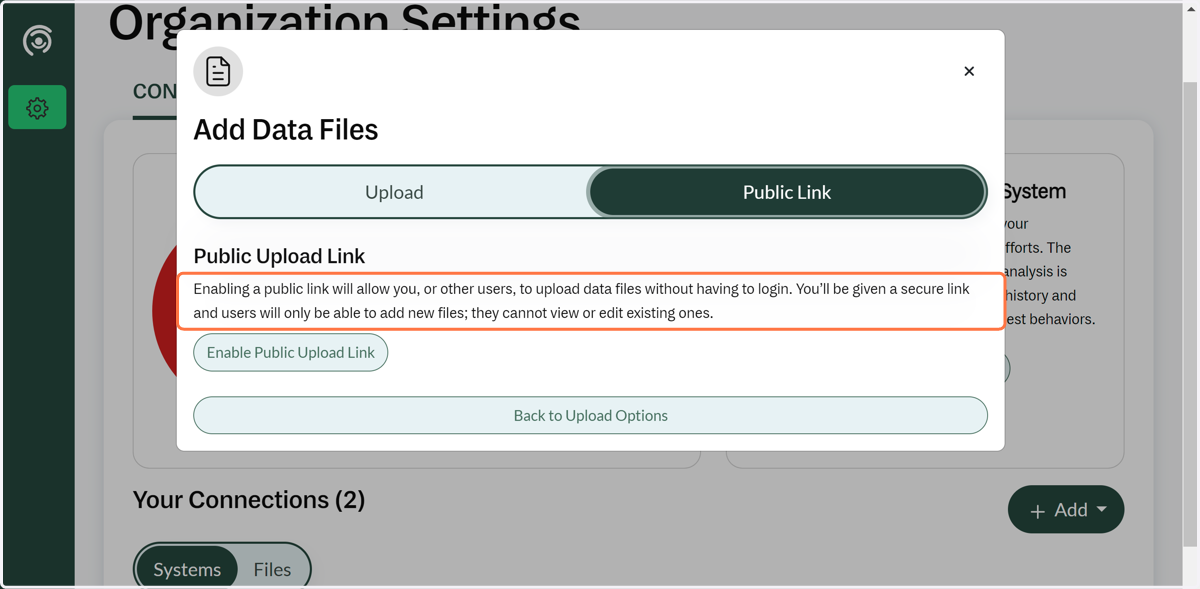Click the app logo in the sidebar

click(x=38, y=41)
